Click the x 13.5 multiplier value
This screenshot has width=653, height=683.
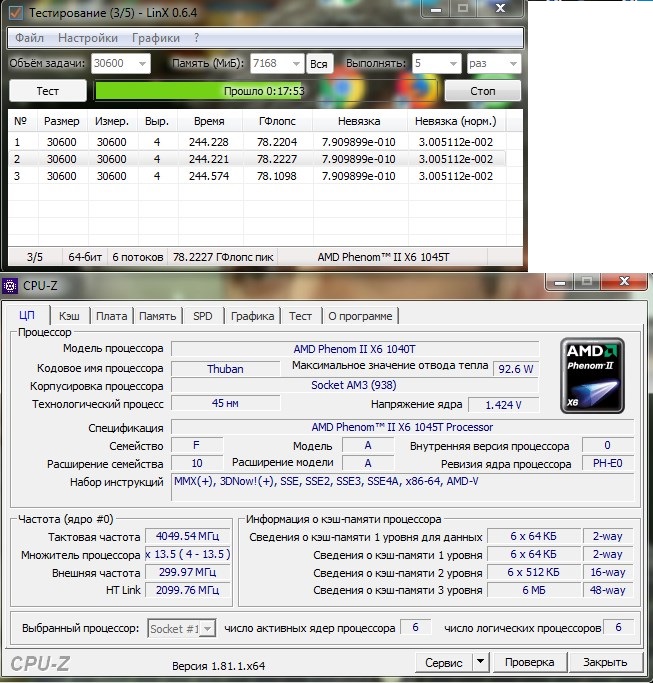coord(187,554)
